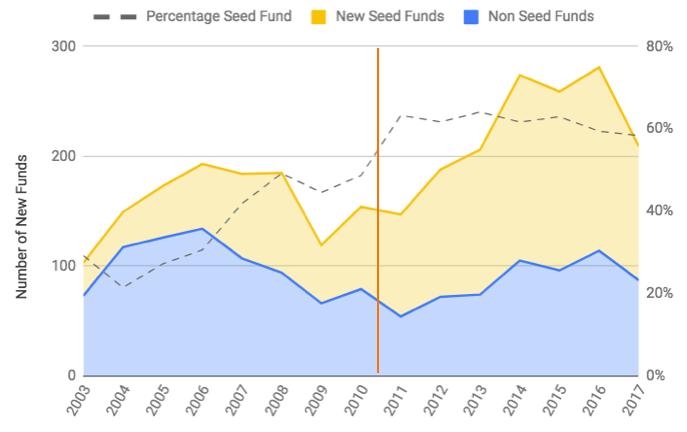Click the 100 value on the left axis

64,266
